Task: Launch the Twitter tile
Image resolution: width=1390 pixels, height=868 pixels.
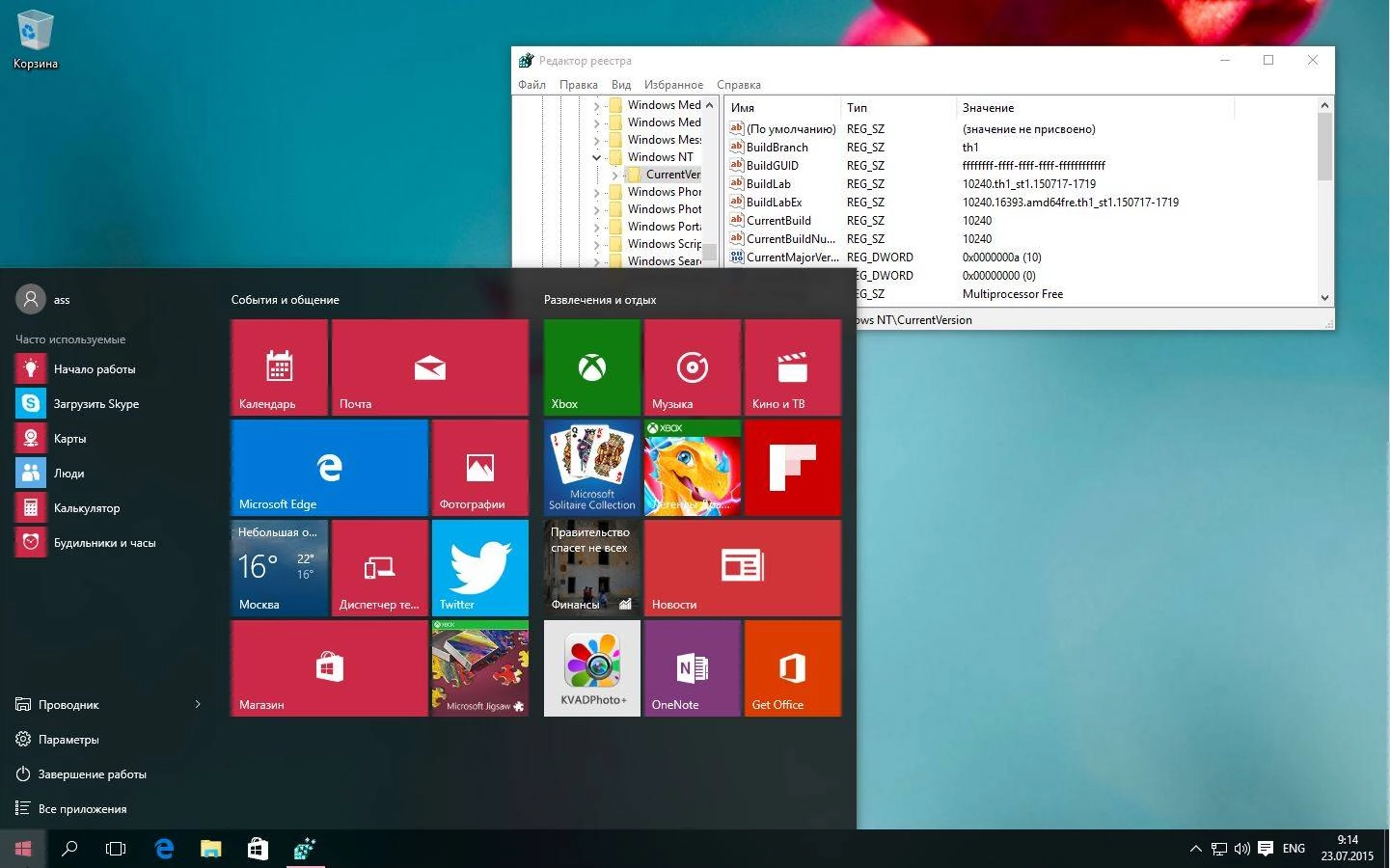Action: pyautogui.click(x=480, y=568)
